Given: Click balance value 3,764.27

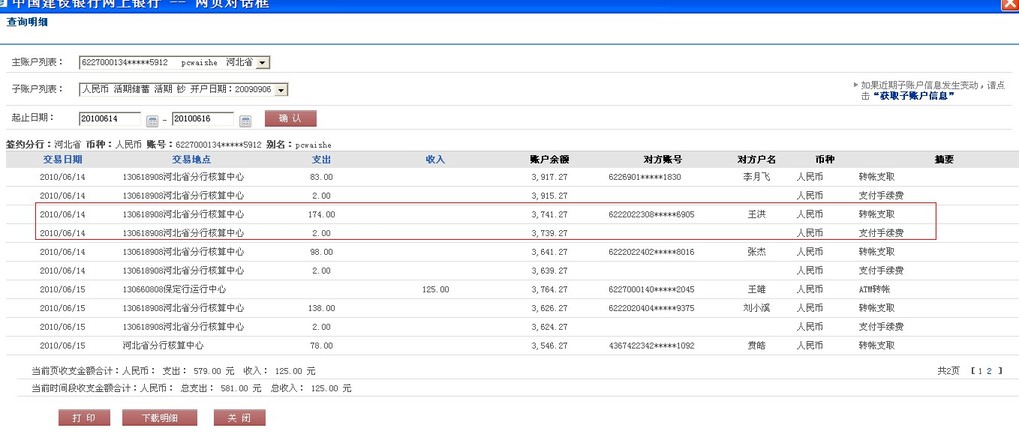Looking at the screenshot, I should tap(549, 290).
